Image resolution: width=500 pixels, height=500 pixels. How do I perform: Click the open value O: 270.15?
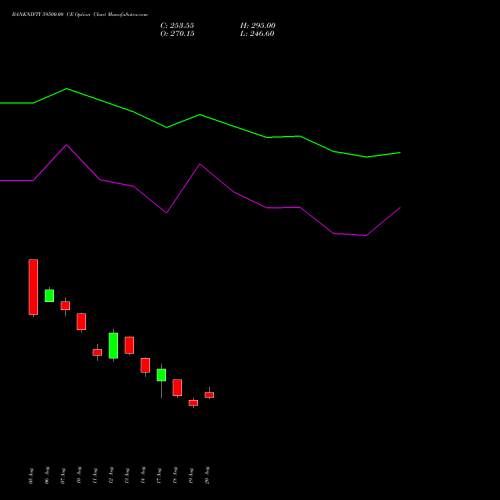[x=177, y=34]
